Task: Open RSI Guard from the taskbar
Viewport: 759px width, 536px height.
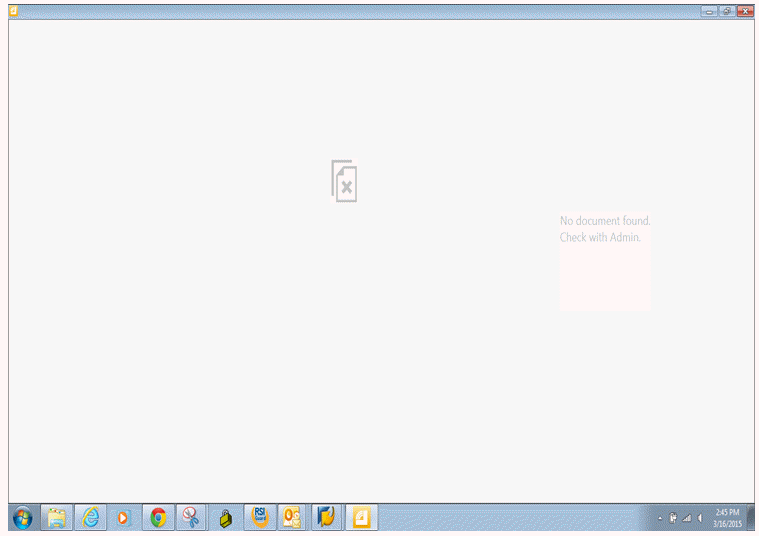Action: pyautogui.click(x=260, y=518)
